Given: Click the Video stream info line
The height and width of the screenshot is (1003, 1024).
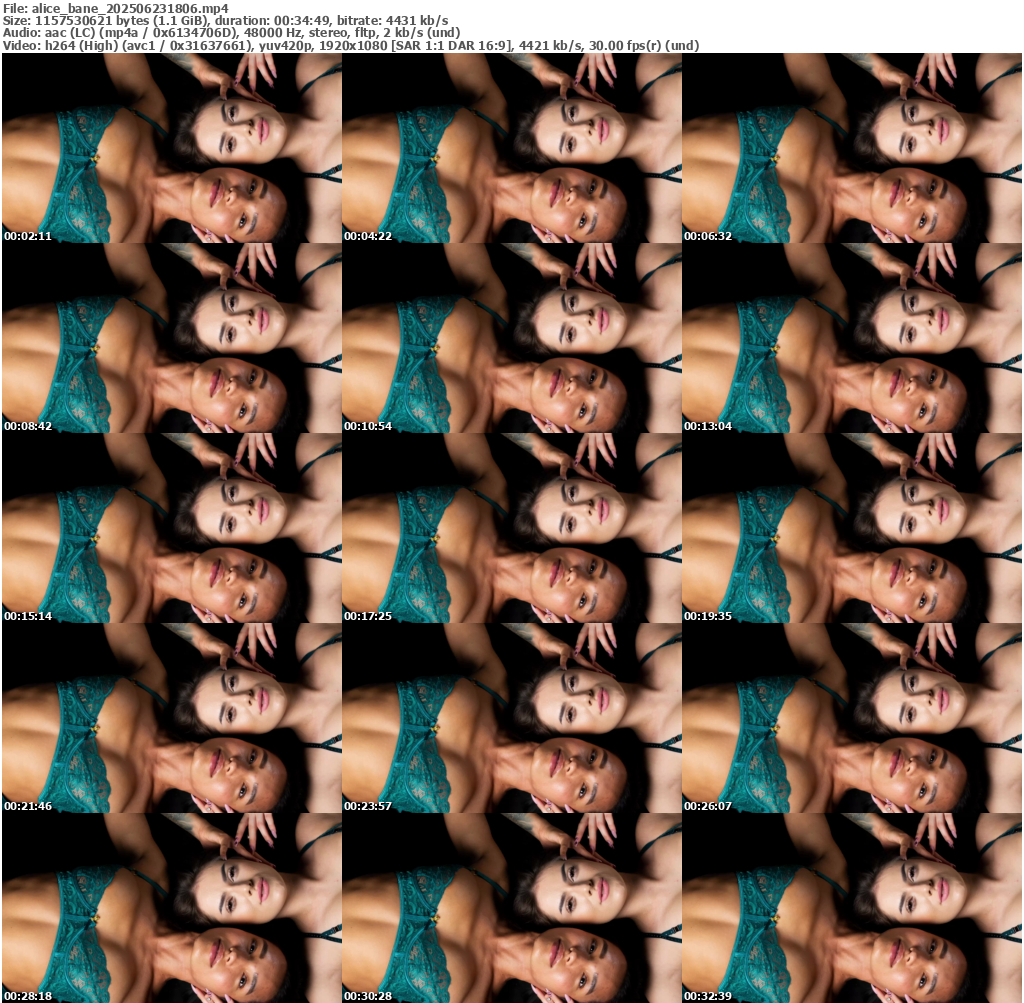Looking at the screenshot, I should click(350, 46).
